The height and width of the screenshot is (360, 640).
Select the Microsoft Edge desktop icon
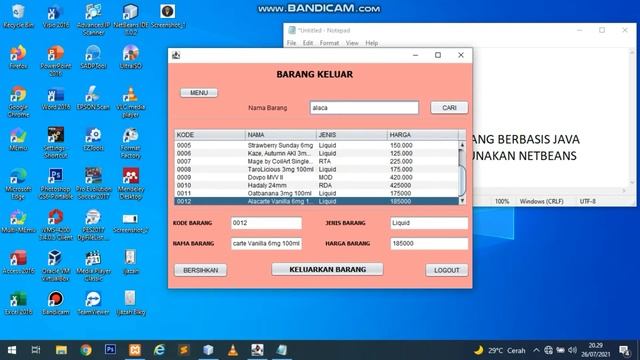click(x=18, y=184)
